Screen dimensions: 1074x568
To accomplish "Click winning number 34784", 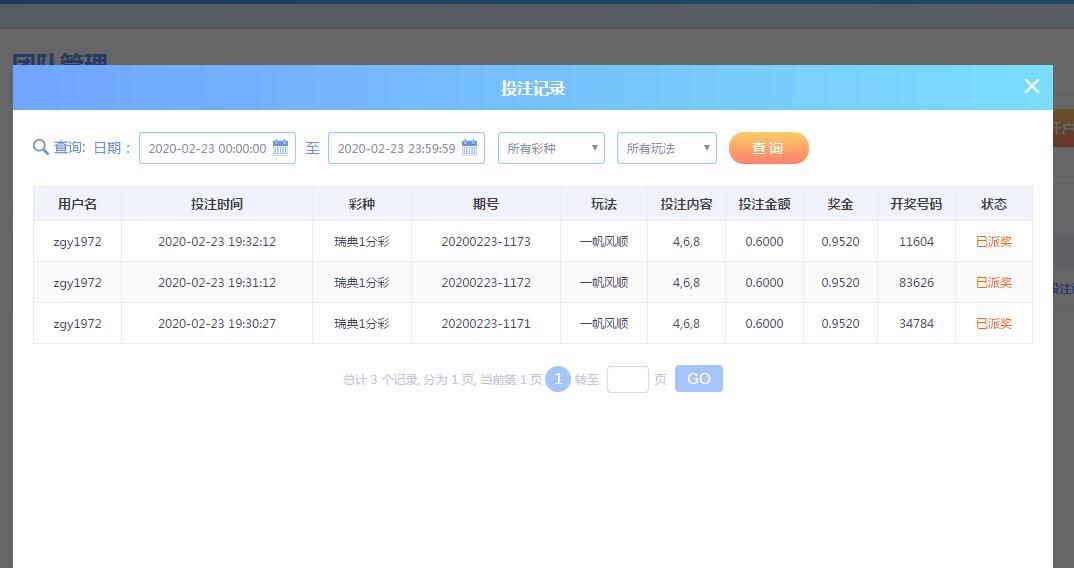I will pyautogui.click(x=916, y=323).
